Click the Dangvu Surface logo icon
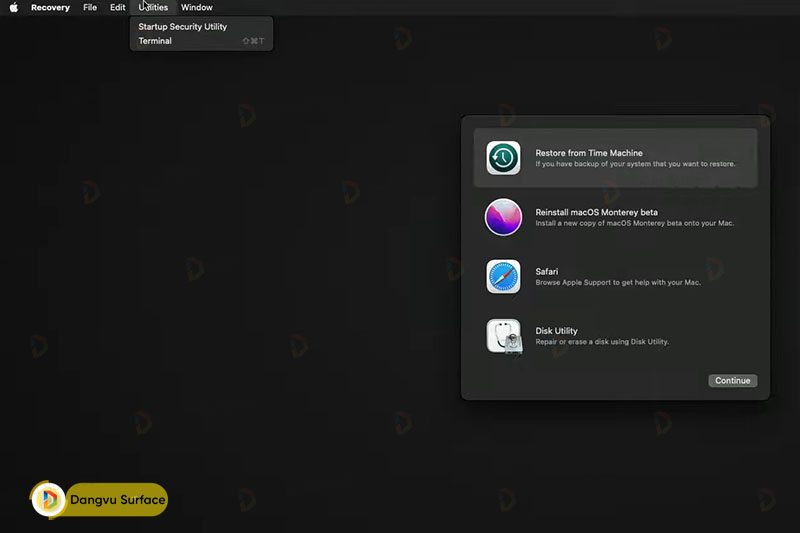The image size is (800, 533). [x=48, y=500]
